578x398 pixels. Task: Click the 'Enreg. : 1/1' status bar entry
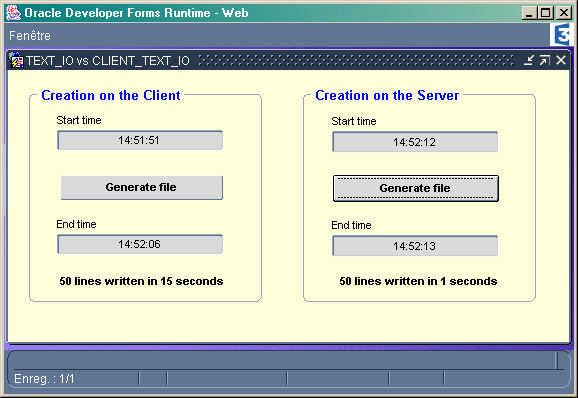pos(44,378)
